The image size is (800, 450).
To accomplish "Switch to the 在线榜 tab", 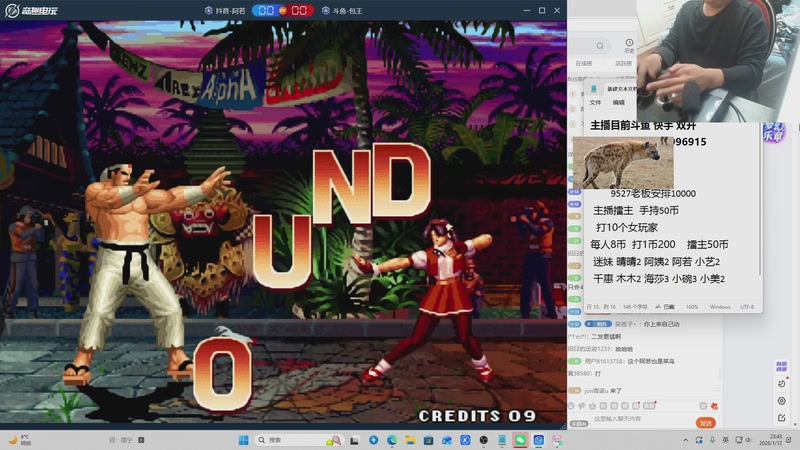I will tap(584, 63).
